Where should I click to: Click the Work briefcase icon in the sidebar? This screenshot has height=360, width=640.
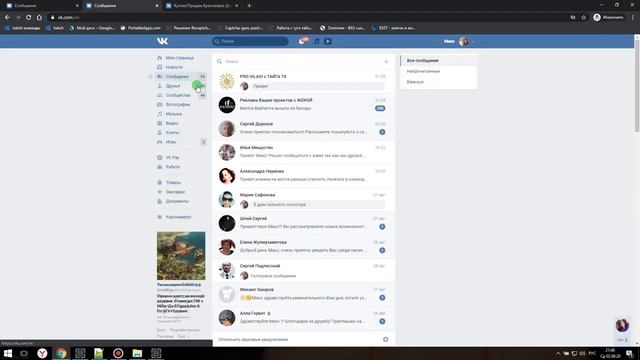pyautogui.click(x=160, y=167)
